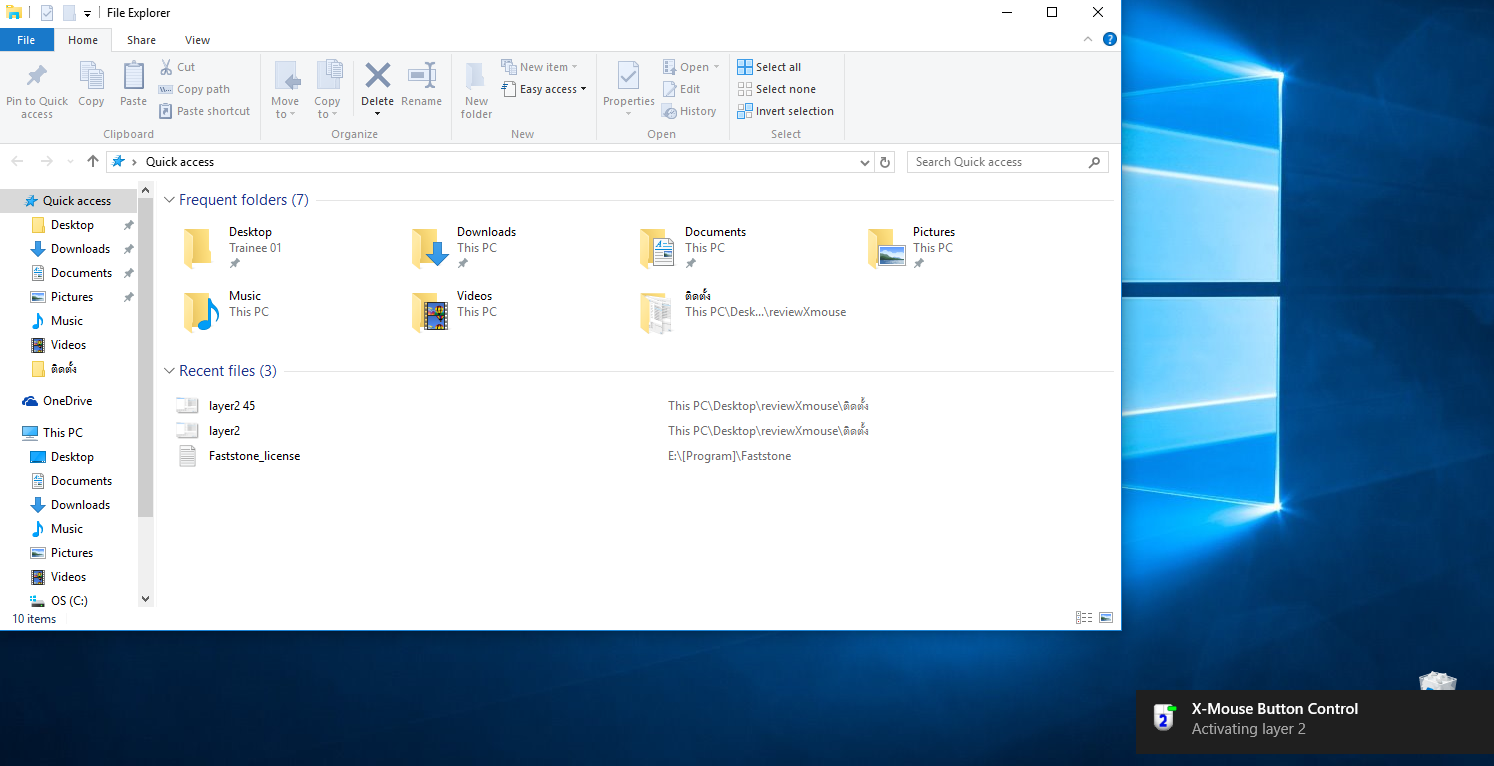Click the Delete icon in the ribbon
1494x766 pixels.
coord(377,76)
